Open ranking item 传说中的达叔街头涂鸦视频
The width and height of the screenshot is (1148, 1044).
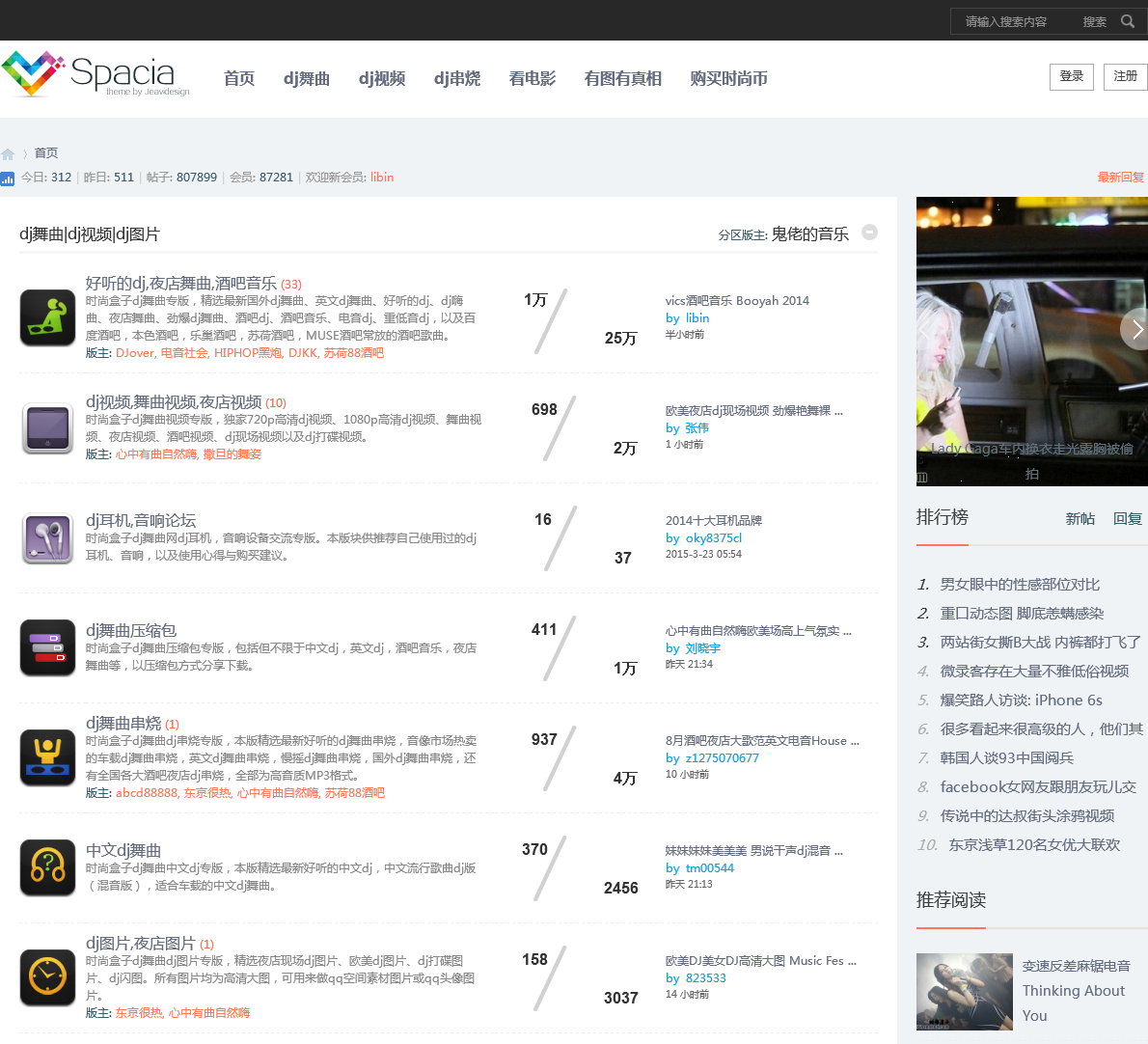[1027, 816]
